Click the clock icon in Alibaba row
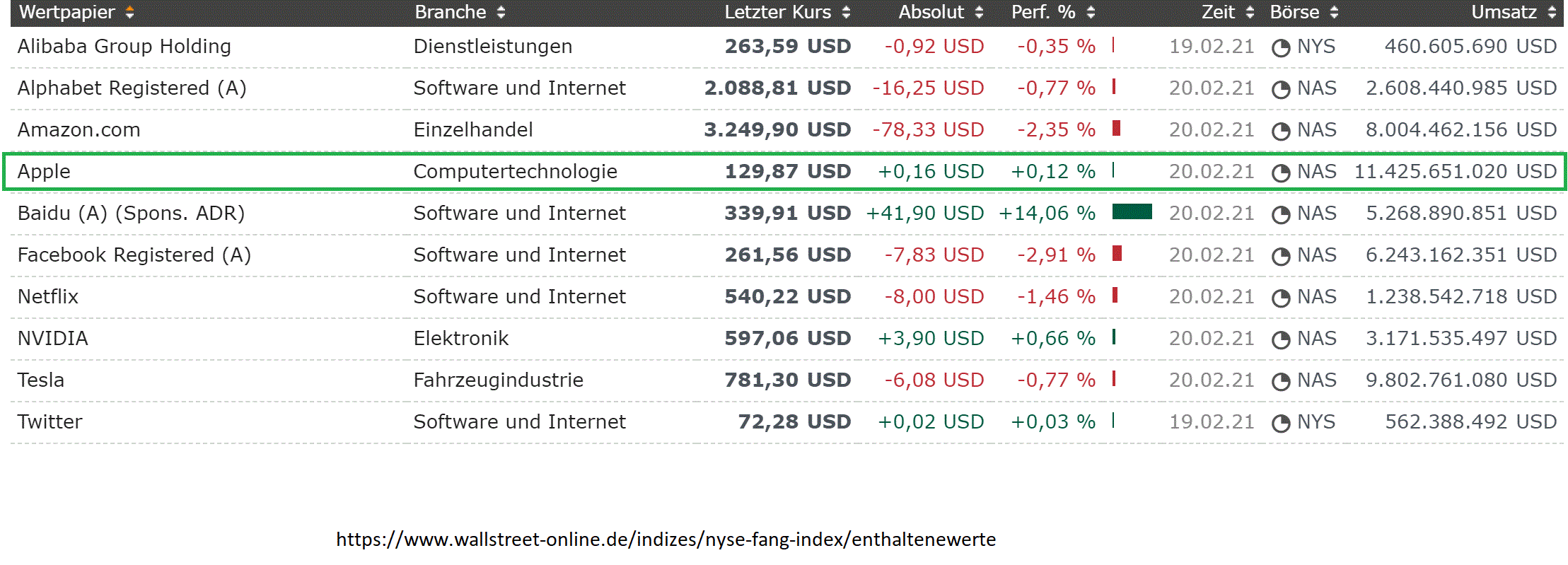Screen dimensions: 1568x565 (x=1281, y=48)
